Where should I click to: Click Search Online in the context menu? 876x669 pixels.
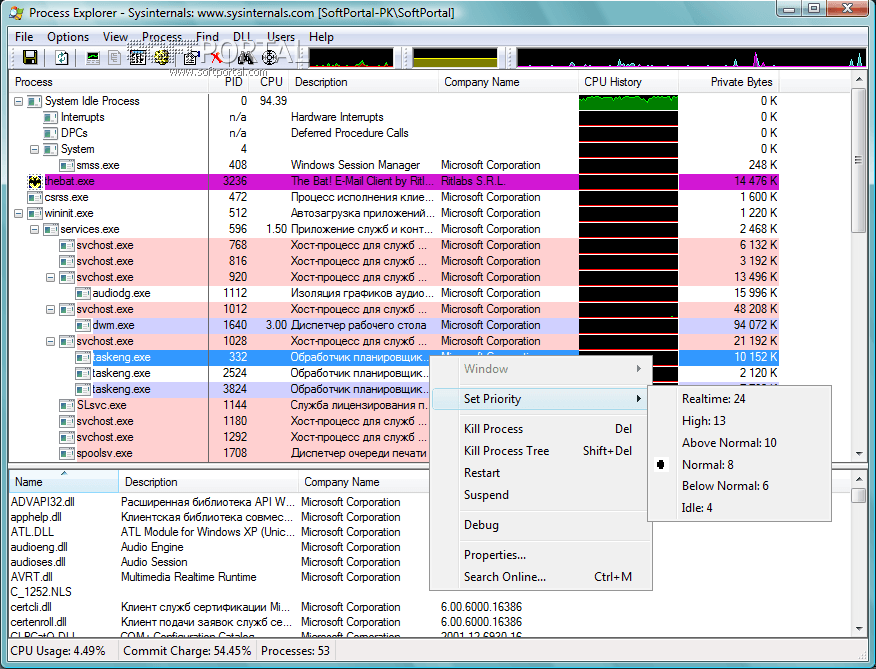coord(504,577)
